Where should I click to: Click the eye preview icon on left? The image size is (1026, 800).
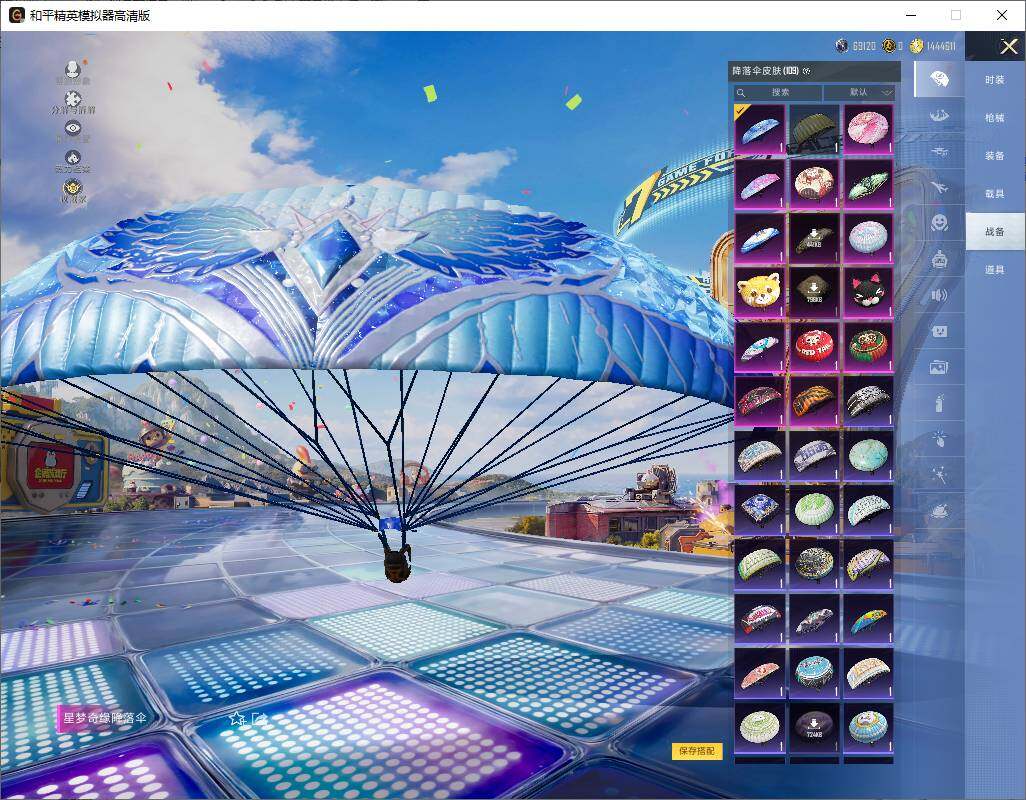[x=73, y=128]
